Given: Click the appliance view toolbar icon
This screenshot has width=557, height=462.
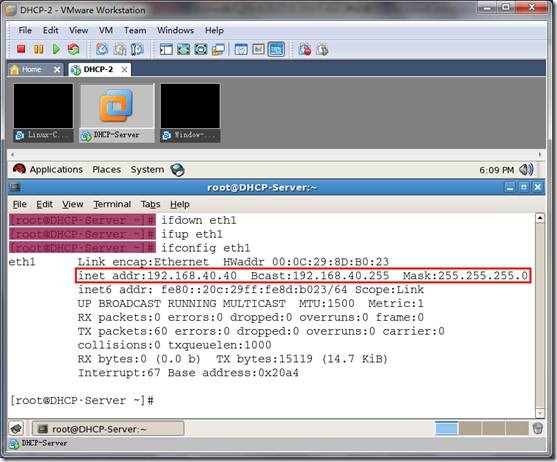Looking at the screenshot, I should click(x=259, y=49).
